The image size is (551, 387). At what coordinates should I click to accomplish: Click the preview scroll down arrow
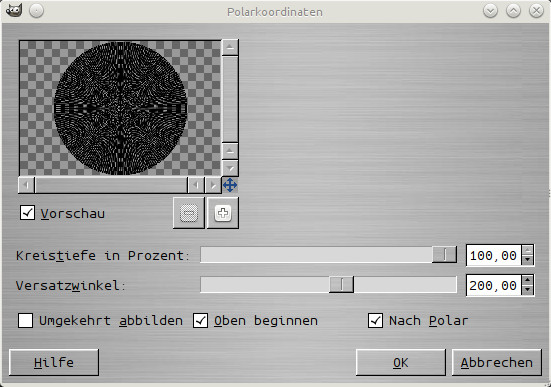[230, 168]
